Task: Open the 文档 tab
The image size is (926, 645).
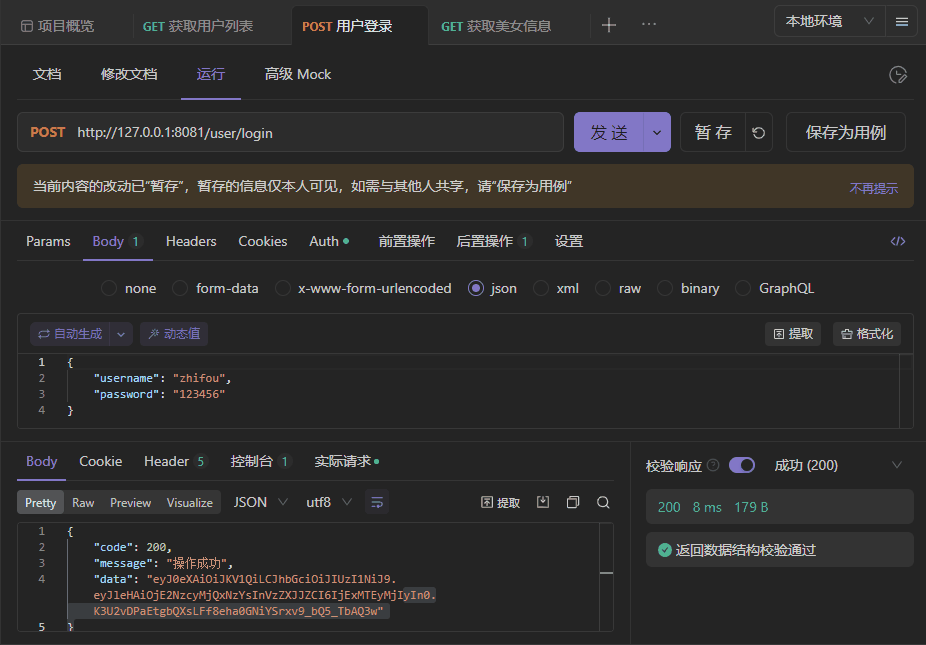Action: pos(47,74)
